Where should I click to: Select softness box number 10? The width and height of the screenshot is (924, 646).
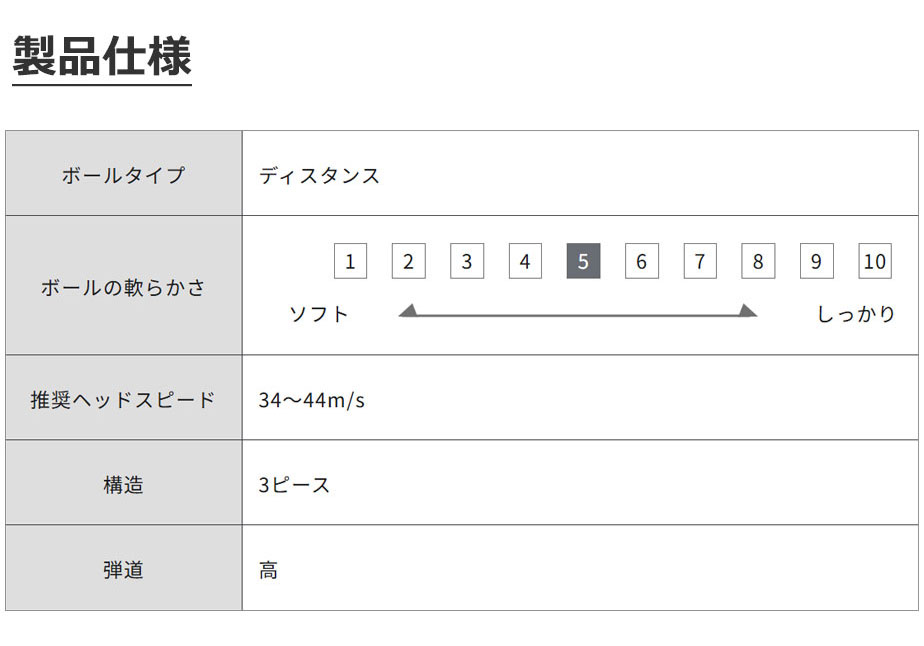pos(874,261)
